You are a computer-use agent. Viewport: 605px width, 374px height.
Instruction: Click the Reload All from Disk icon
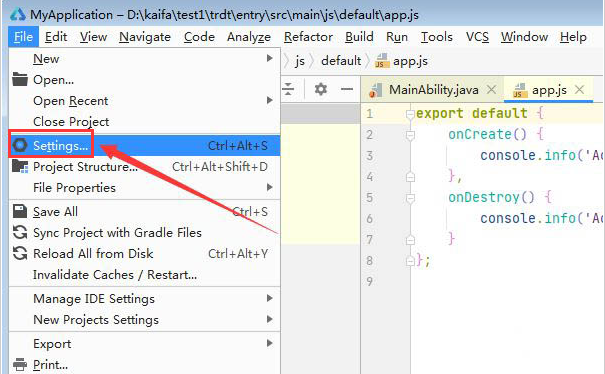point(20,253)
